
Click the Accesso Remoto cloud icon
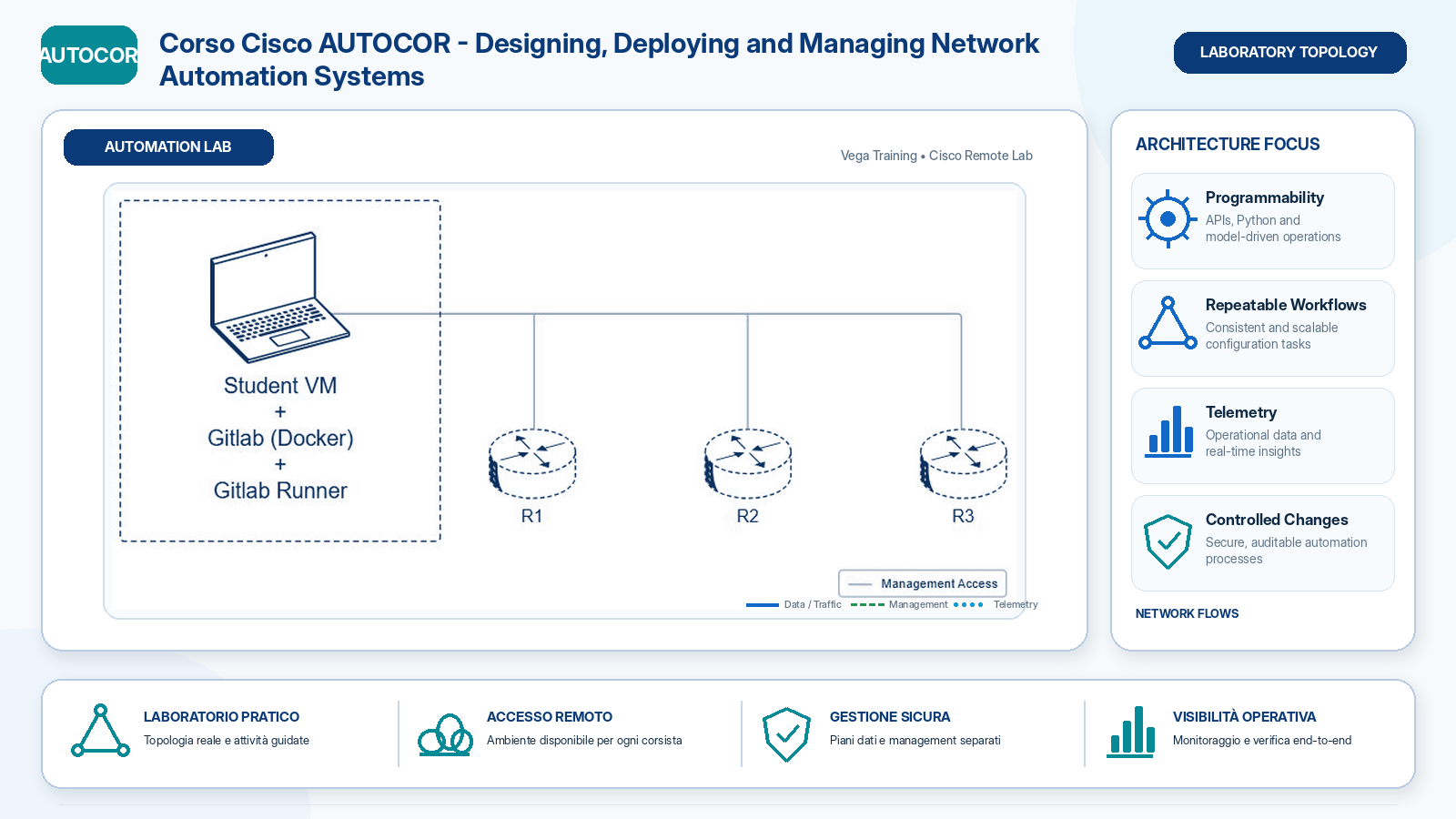pos(445,734)
